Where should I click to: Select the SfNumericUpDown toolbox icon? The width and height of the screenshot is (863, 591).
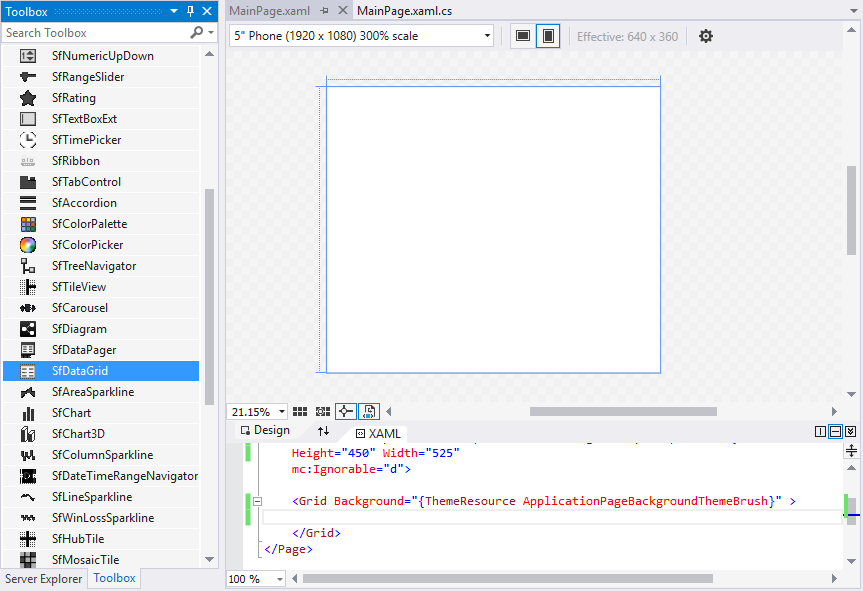[28, 56]
